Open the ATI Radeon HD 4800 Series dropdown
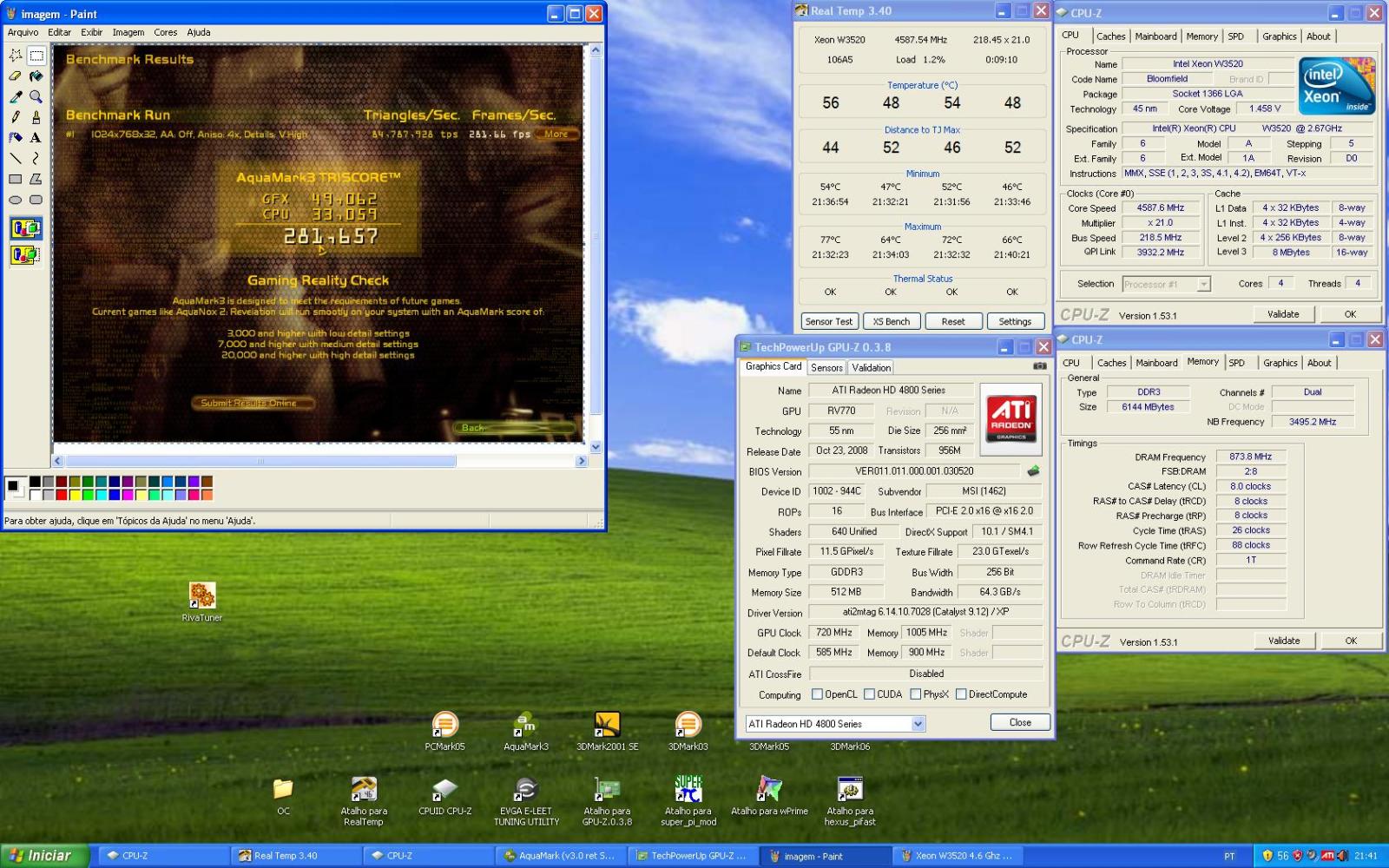Image resolution: width=1389 pixels, height=868 pixels. [835, 724]
